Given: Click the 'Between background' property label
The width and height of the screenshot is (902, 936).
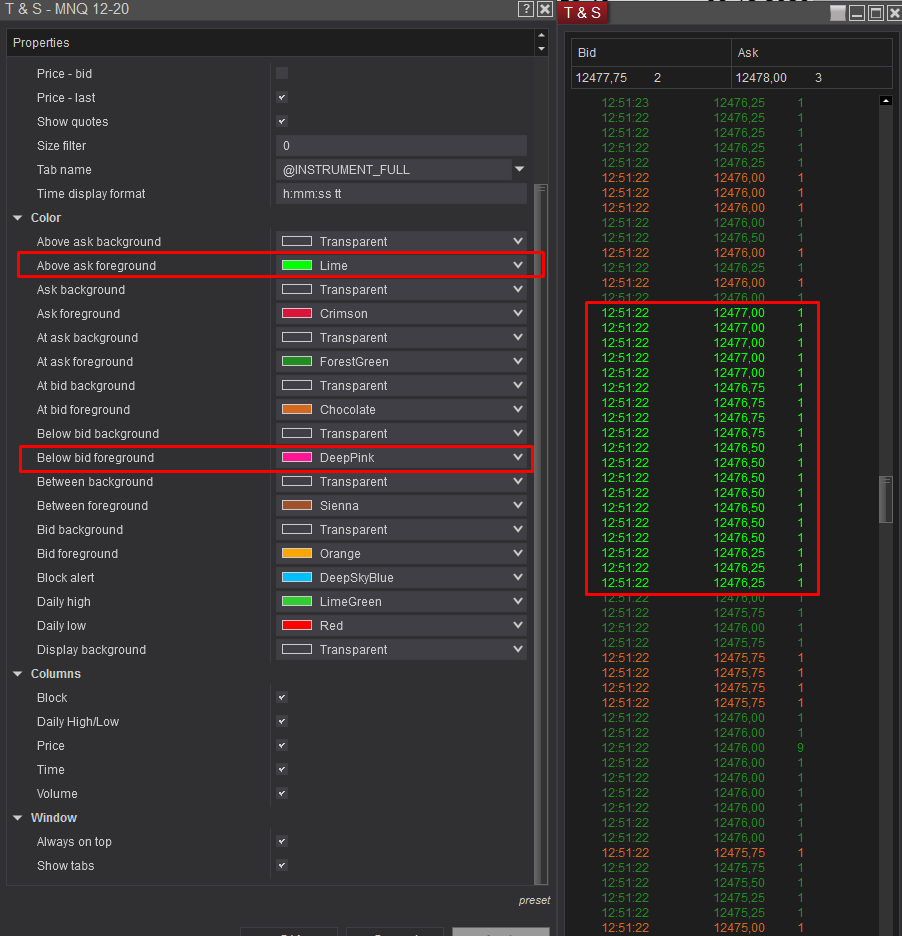Looking at the screenshot, I should [95, 482].
